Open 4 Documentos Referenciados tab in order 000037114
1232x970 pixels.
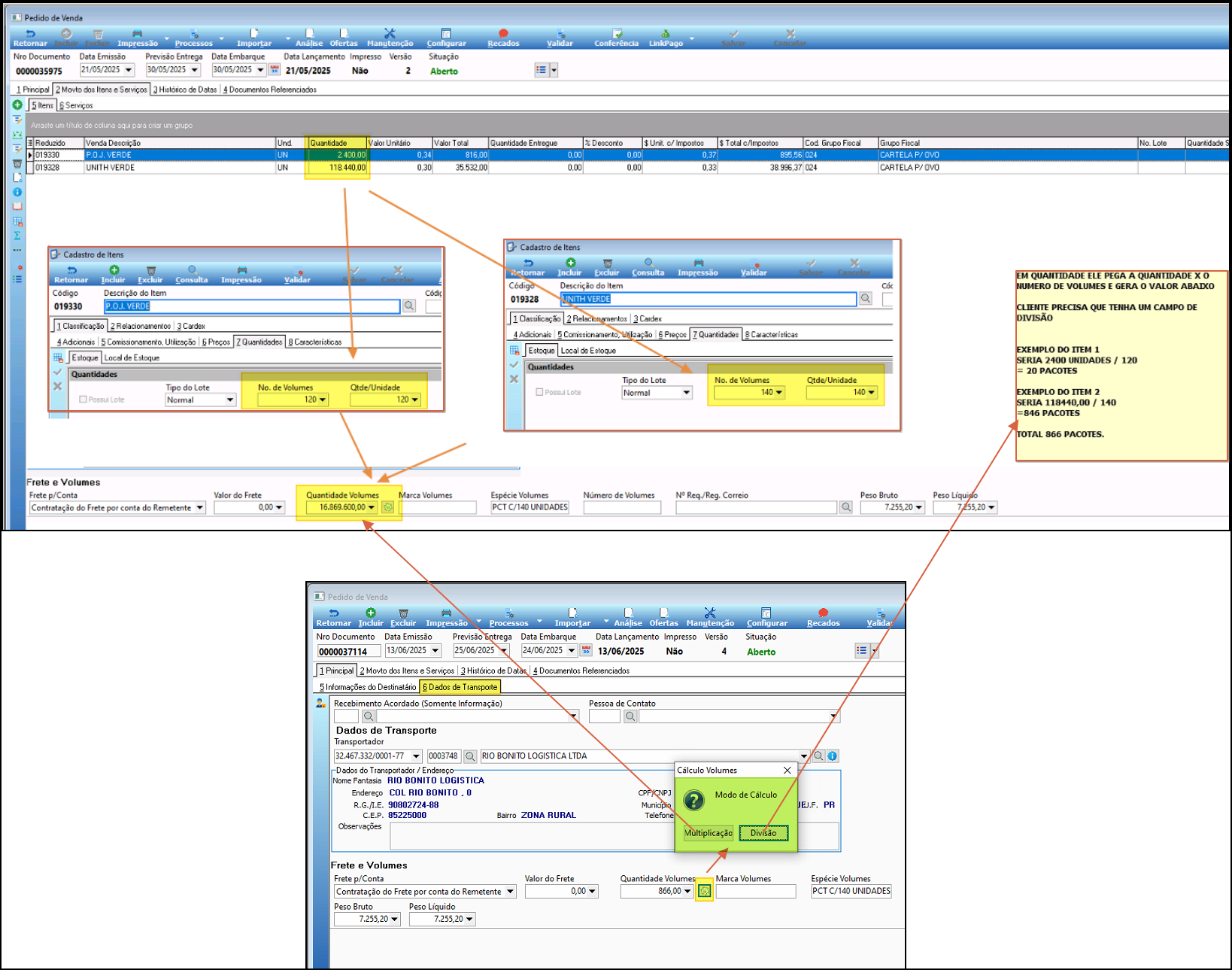(581, 670)
